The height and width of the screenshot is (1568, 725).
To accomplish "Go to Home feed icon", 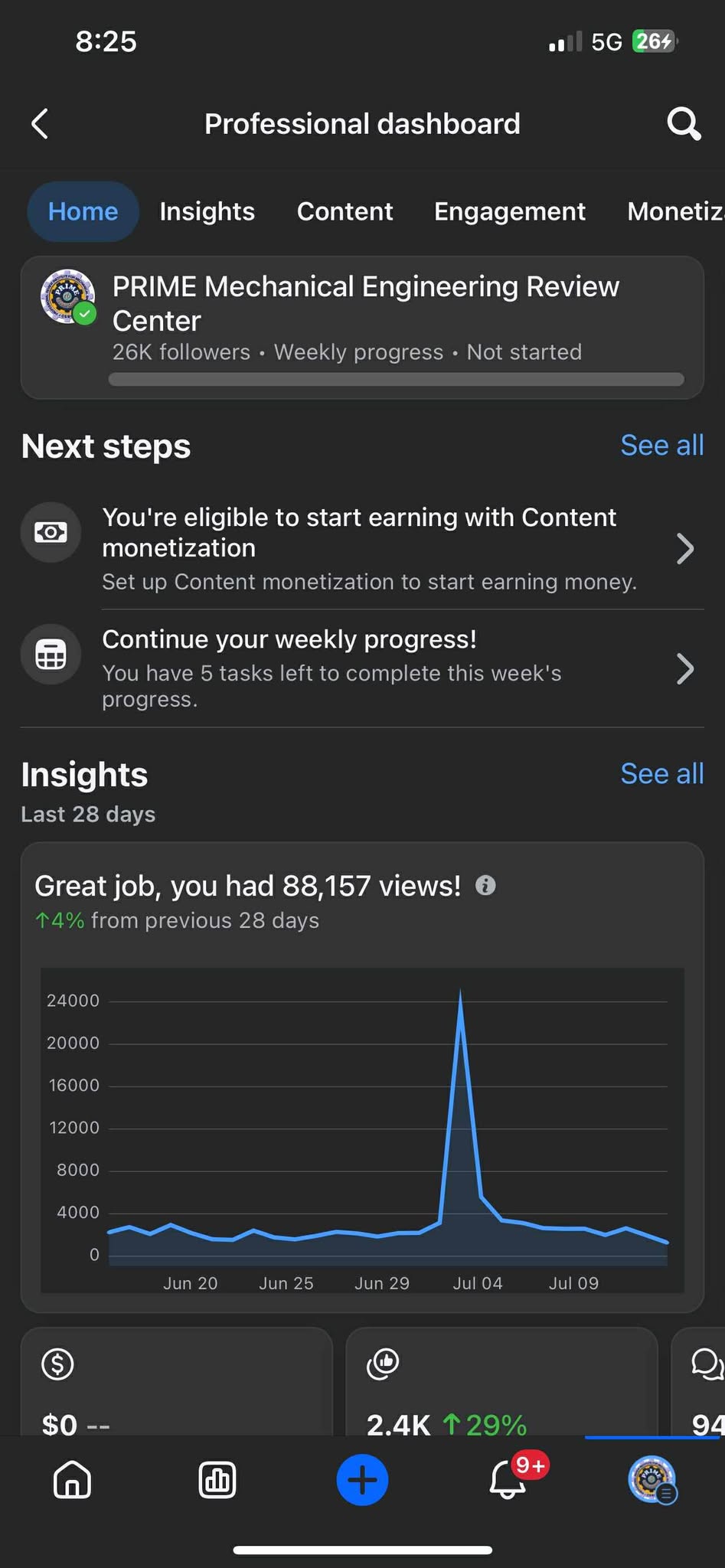I will pos(72,1479).
